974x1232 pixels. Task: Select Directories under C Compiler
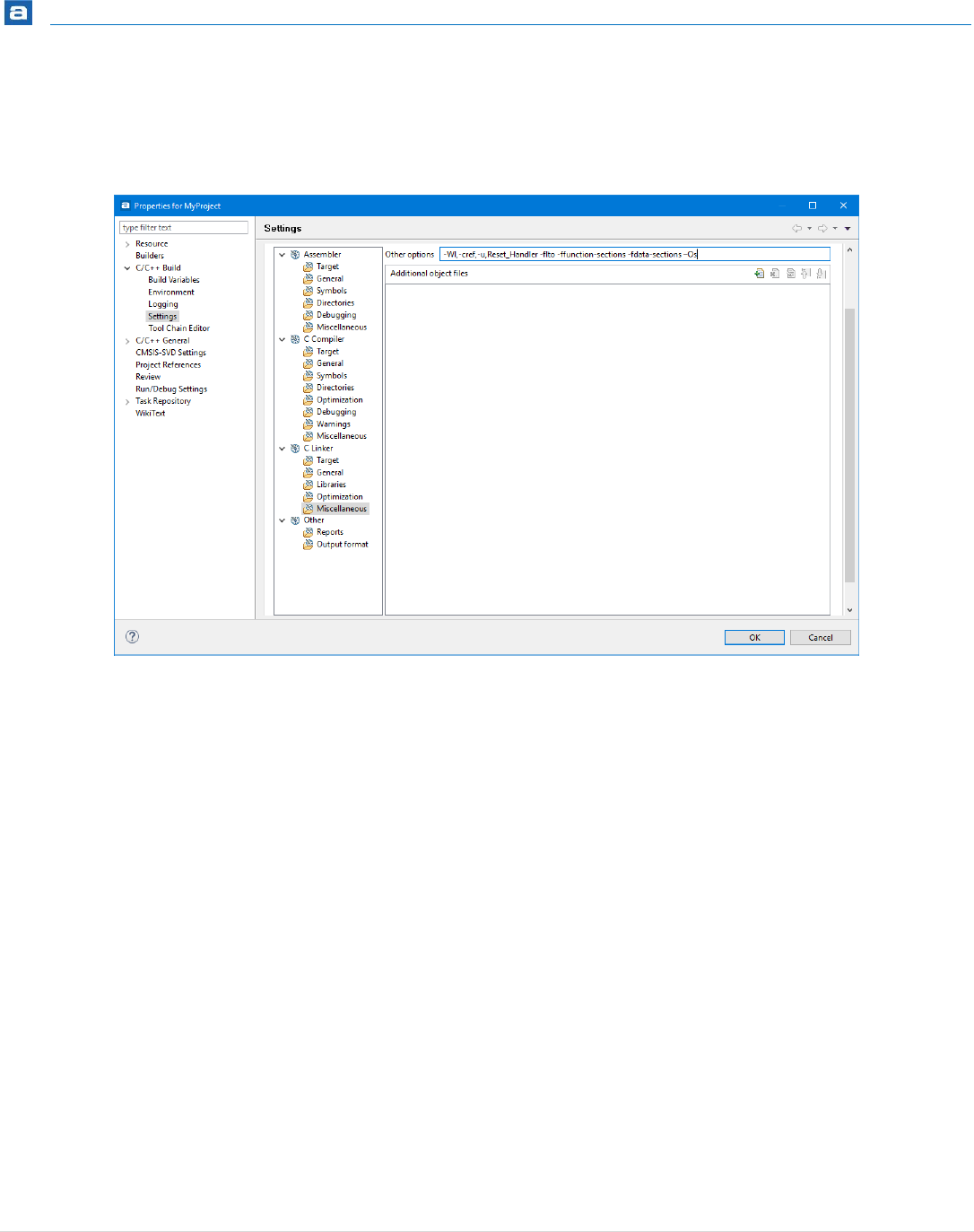pyautogui.click(x=335, y=388)
